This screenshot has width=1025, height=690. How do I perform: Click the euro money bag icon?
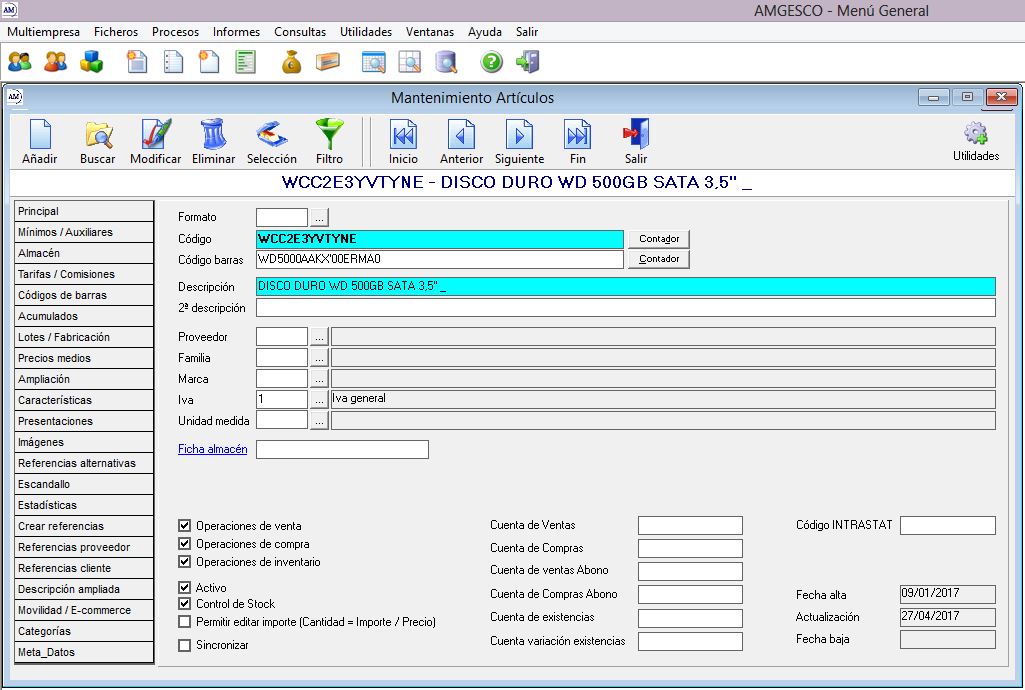[292, 62]
